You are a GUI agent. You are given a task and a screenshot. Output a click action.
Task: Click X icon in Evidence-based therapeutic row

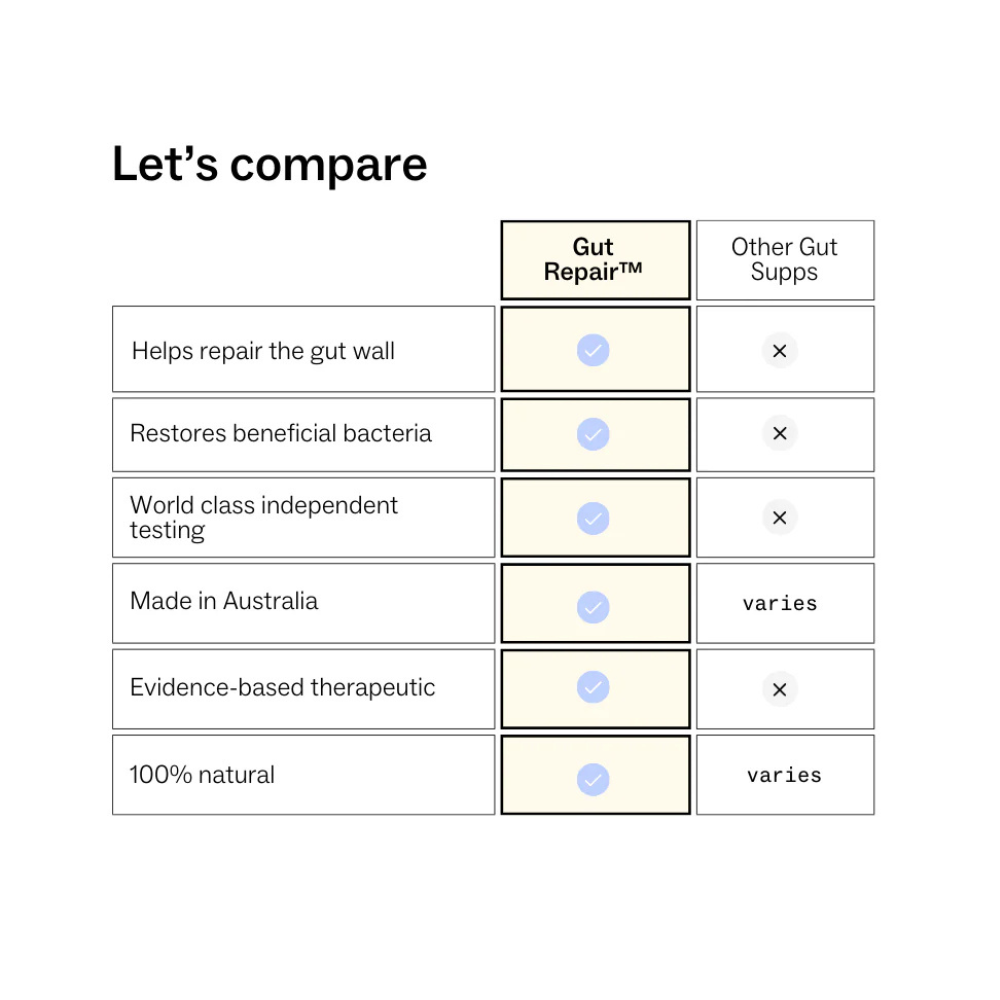(780, 689)
